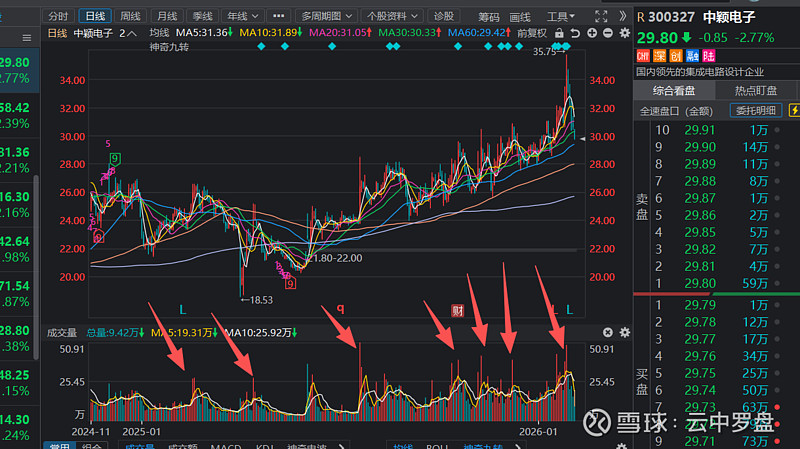Click the 诊股 button
The image size is (800, 449).
pyautogui.click(x=442, y=17)
